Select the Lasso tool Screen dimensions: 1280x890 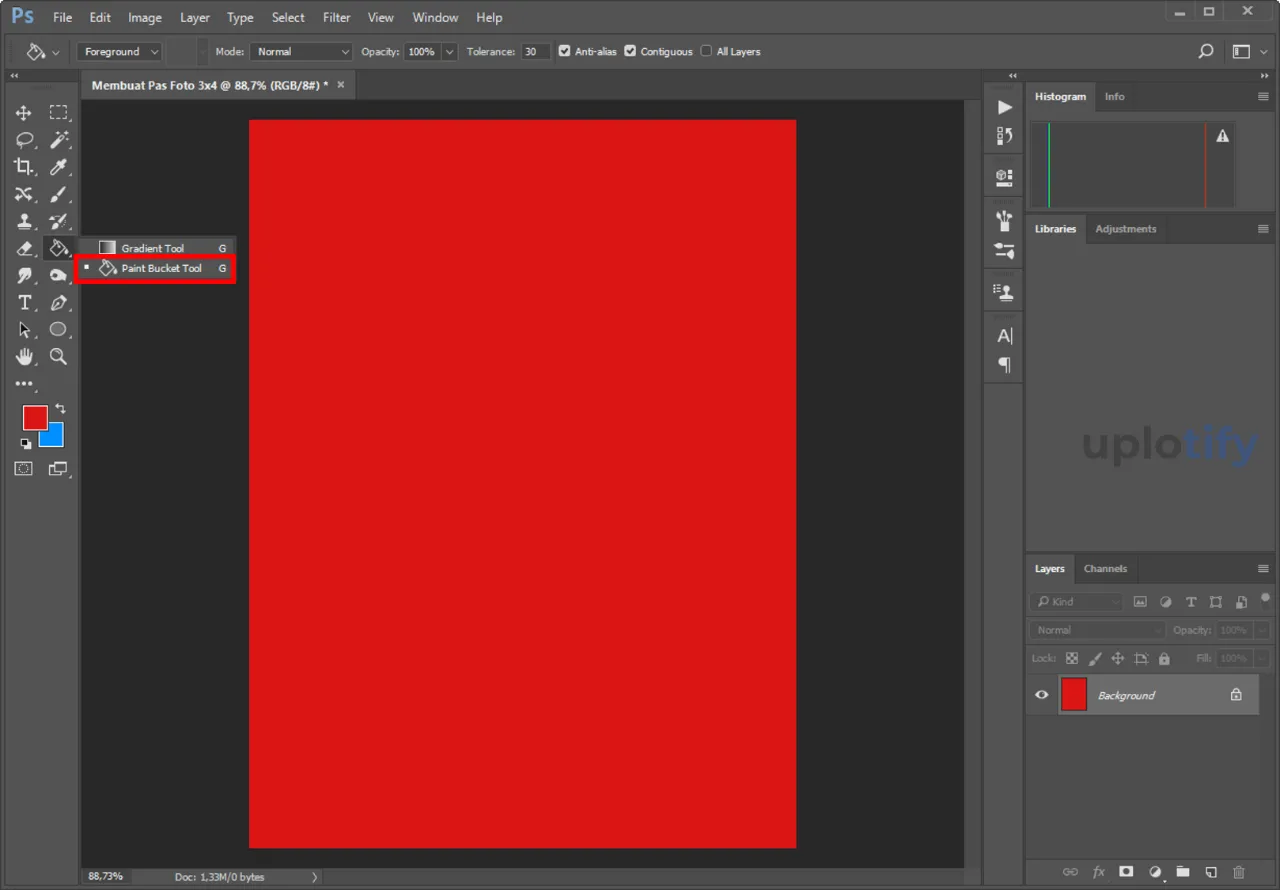click(24, 140)
